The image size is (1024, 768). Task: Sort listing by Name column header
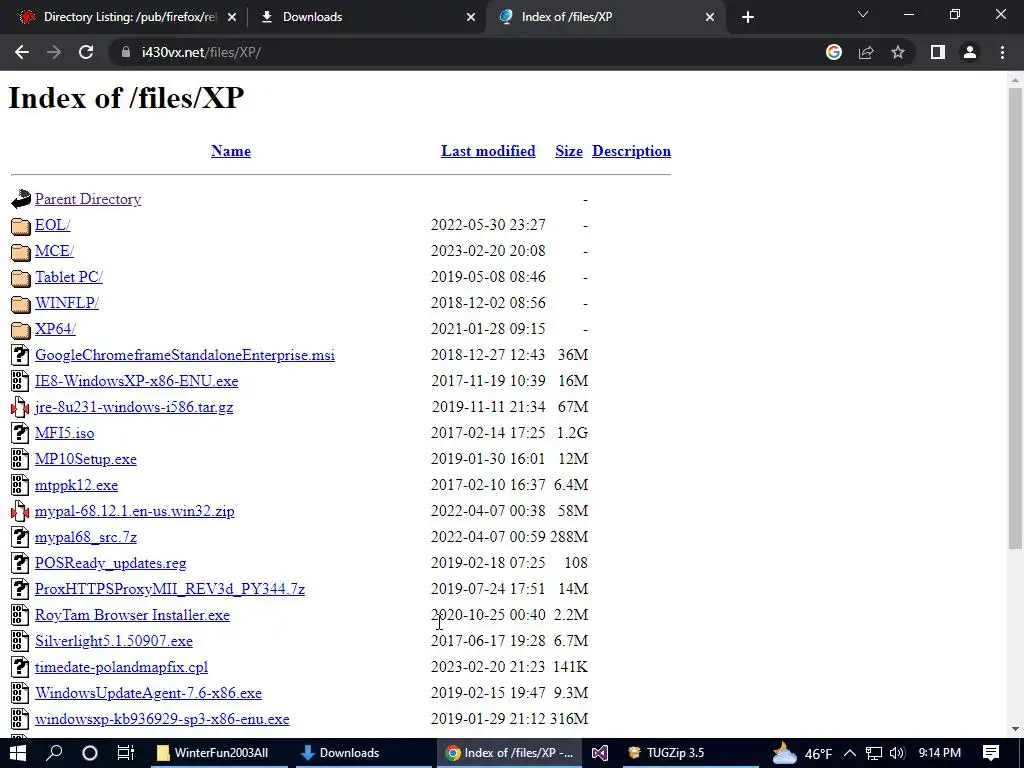coord(231,151)
